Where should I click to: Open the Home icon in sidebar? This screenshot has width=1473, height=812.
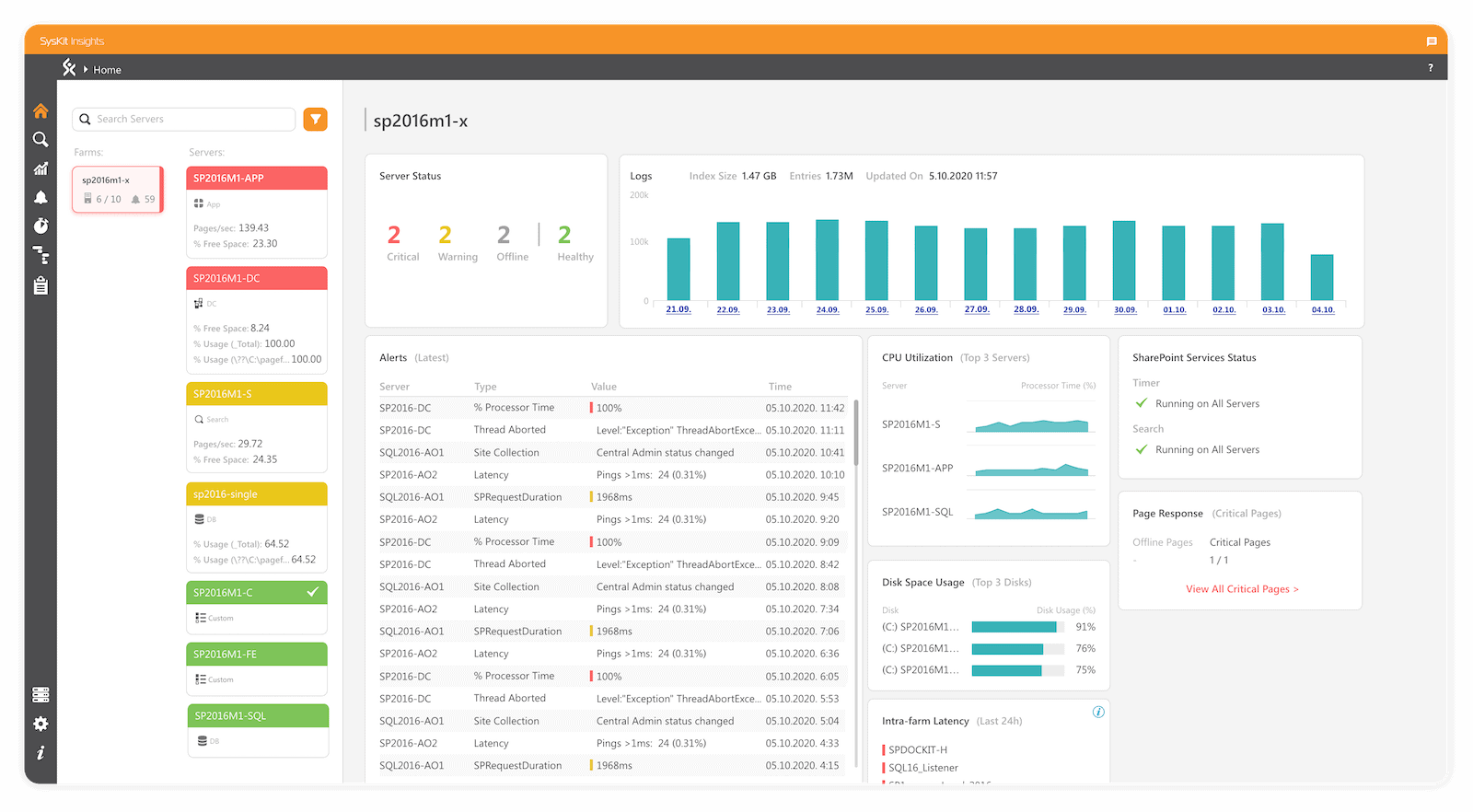pyautogui.click(x=41, y=111)
